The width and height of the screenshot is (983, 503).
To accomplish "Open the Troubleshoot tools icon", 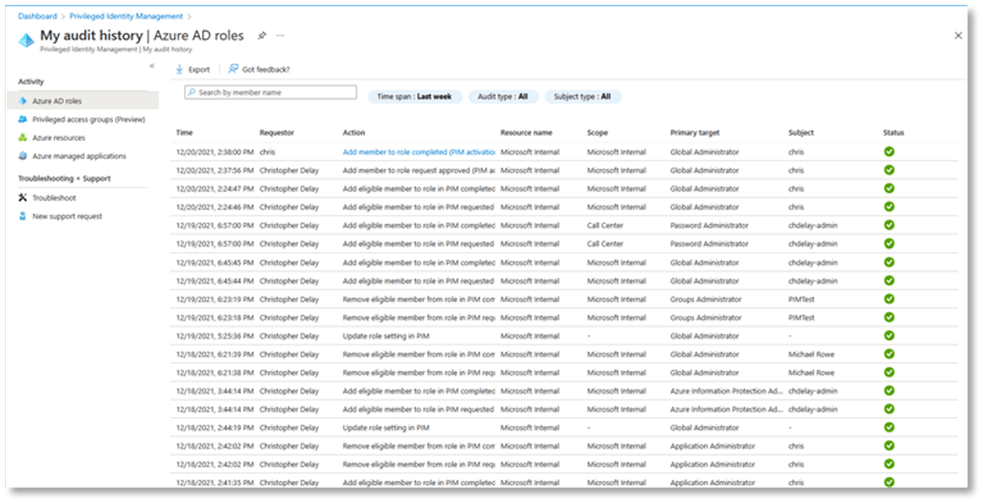I will tap(23, 198).
